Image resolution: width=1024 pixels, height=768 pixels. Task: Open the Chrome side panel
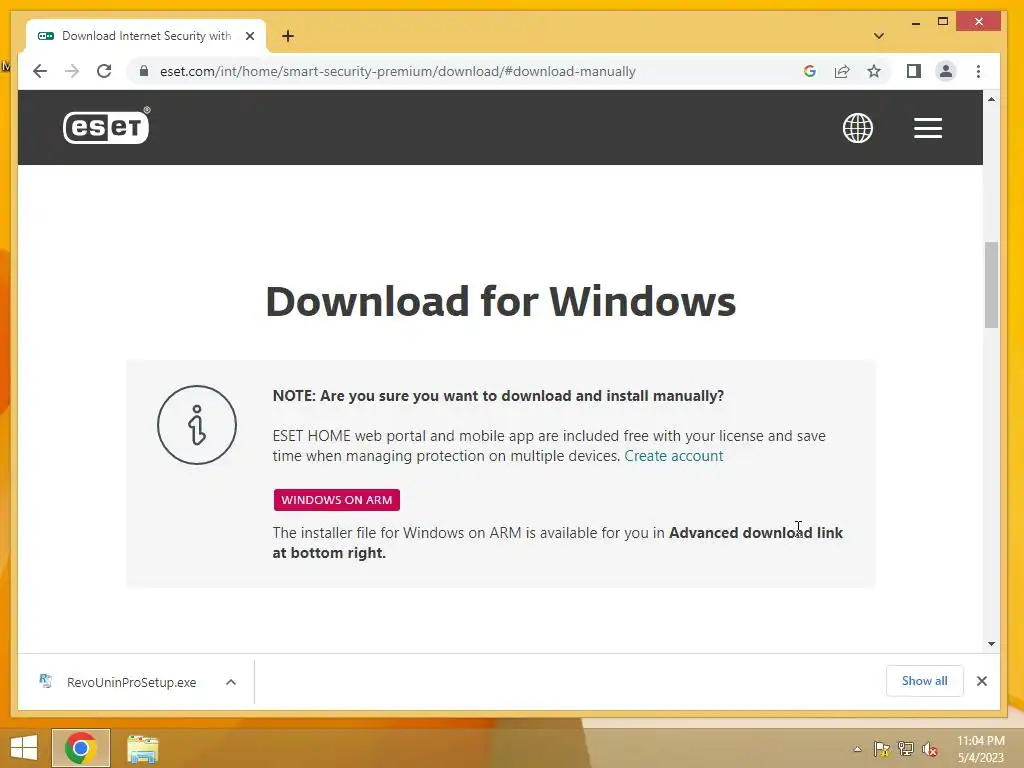pyautogui.click(x=914, y=71)
